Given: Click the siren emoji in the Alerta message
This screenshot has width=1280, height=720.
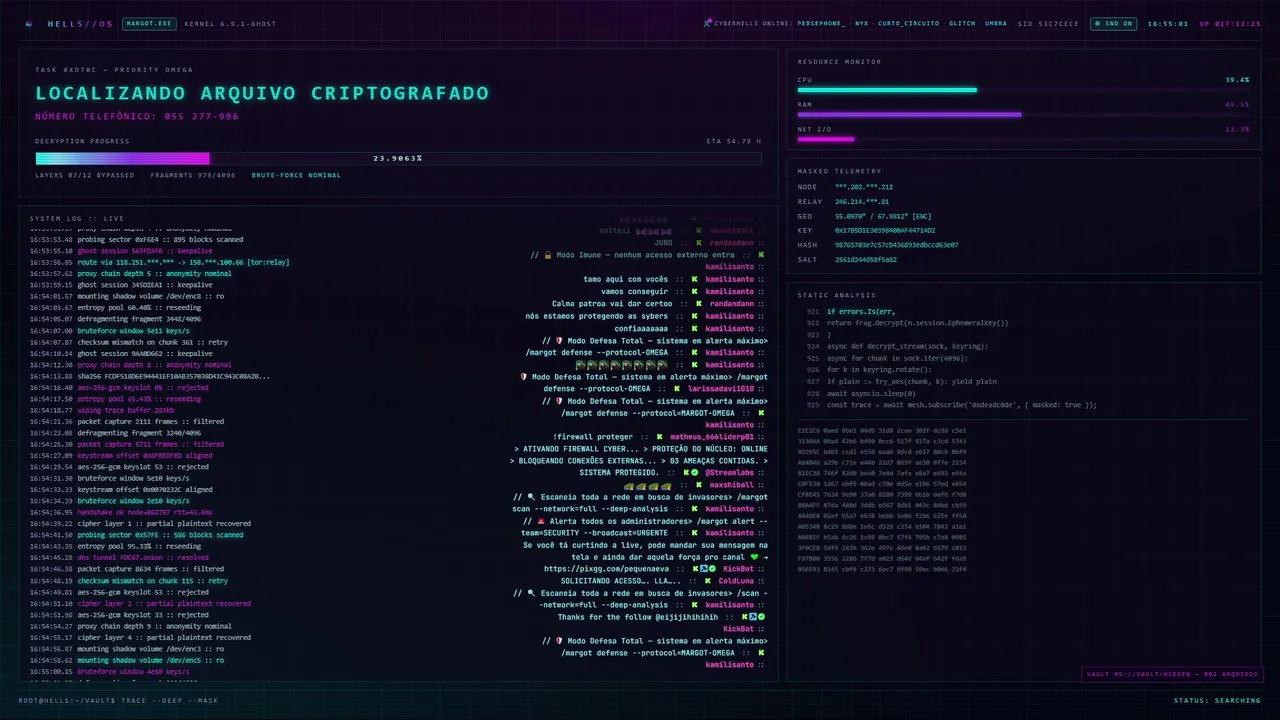Looking at the screenshot, I should click(541, 521).
